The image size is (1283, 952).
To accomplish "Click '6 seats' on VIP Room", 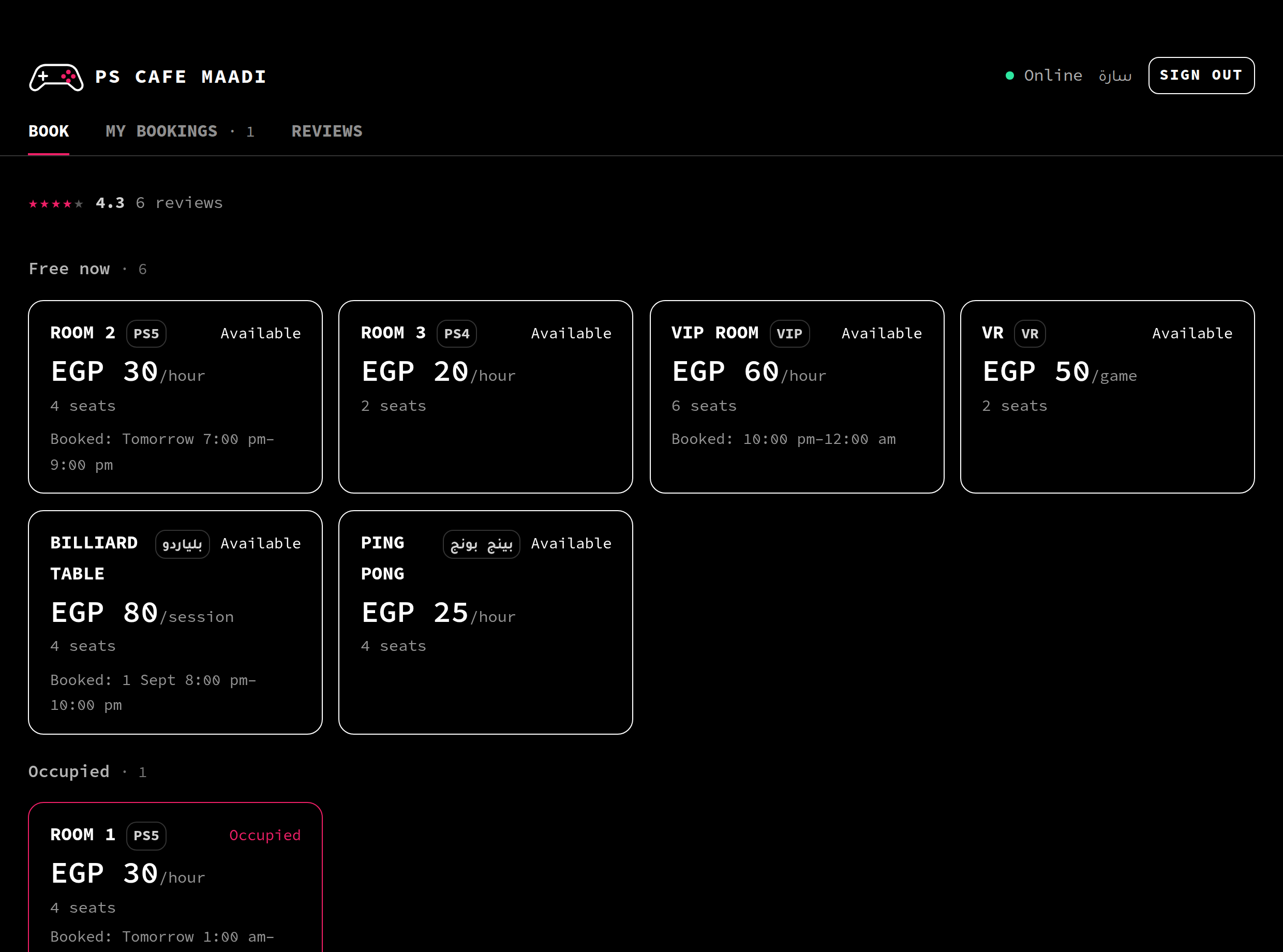I will pos(704,406).
